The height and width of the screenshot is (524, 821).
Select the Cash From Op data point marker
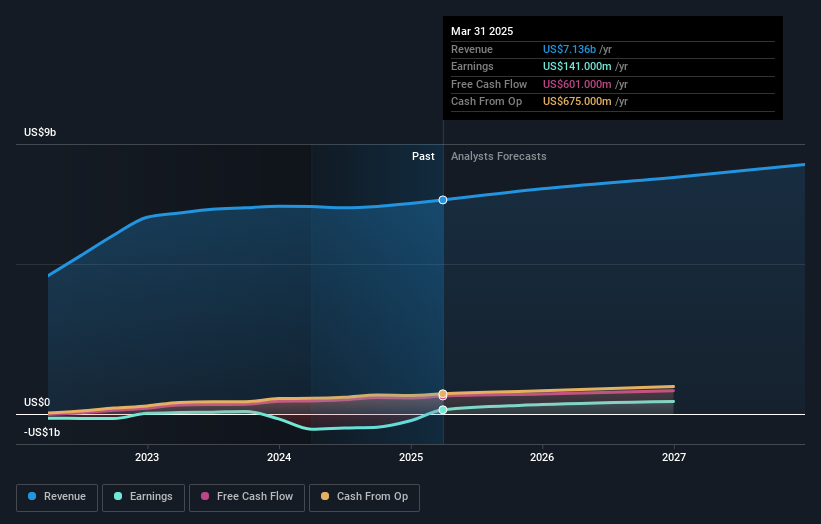coord(443,393)
